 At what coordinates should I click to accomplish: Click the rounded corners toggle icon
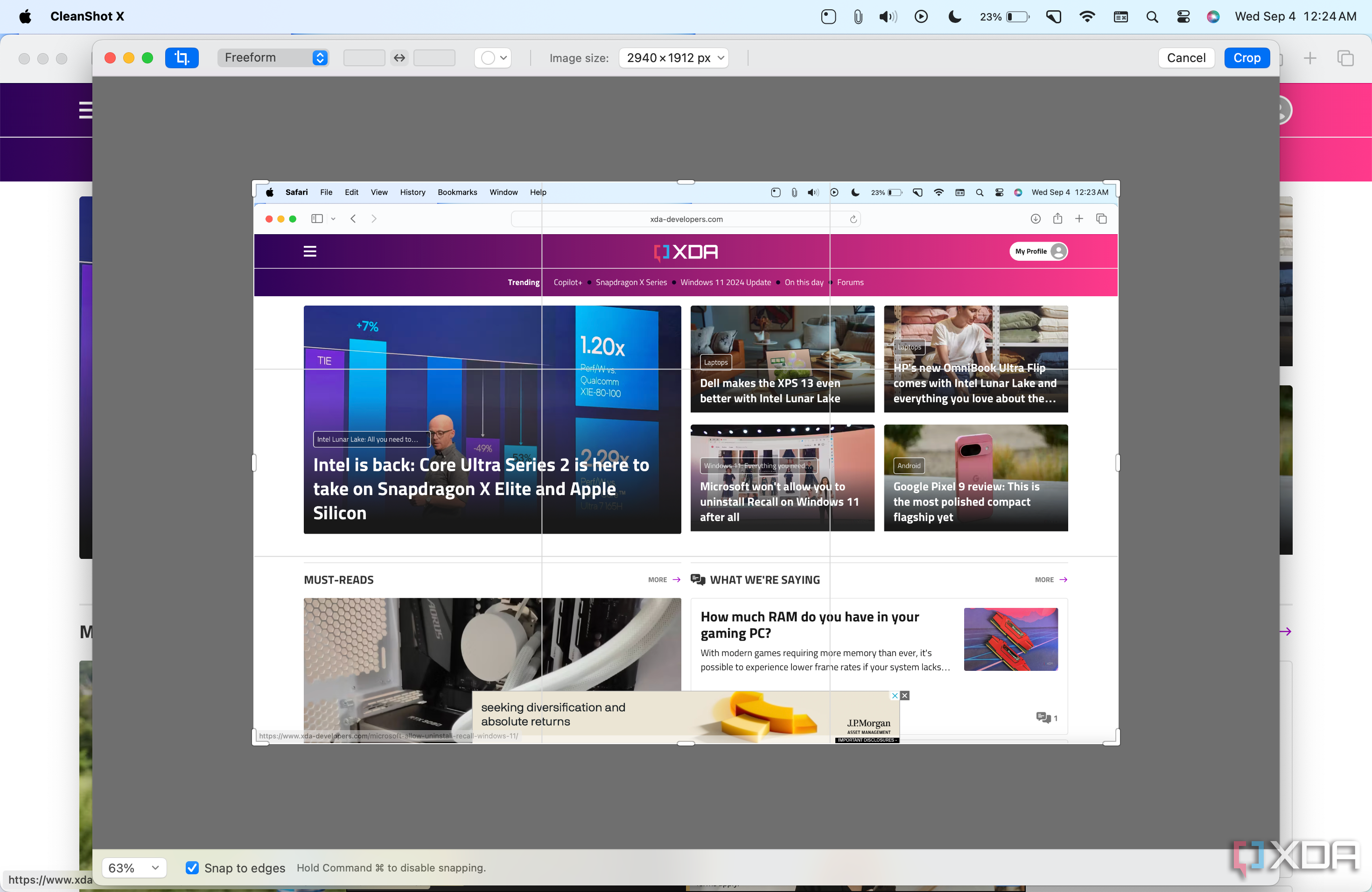coord(491,57)
